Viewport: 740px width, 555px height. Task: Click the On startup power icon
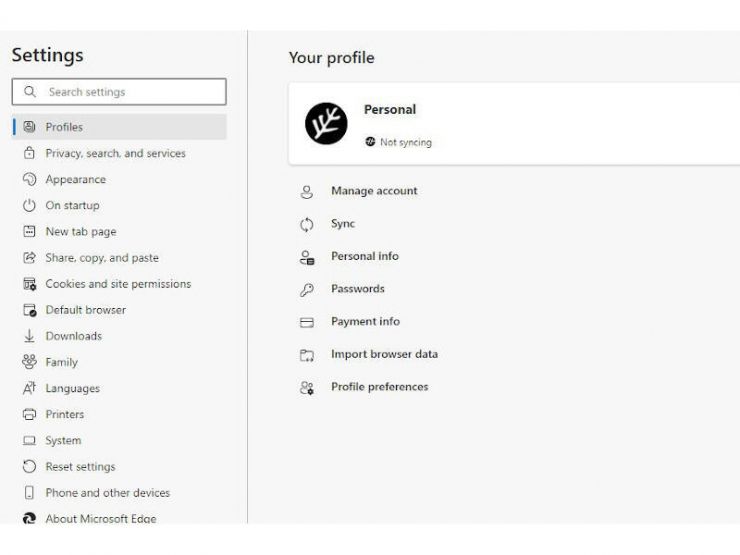(x=29, y=205)
